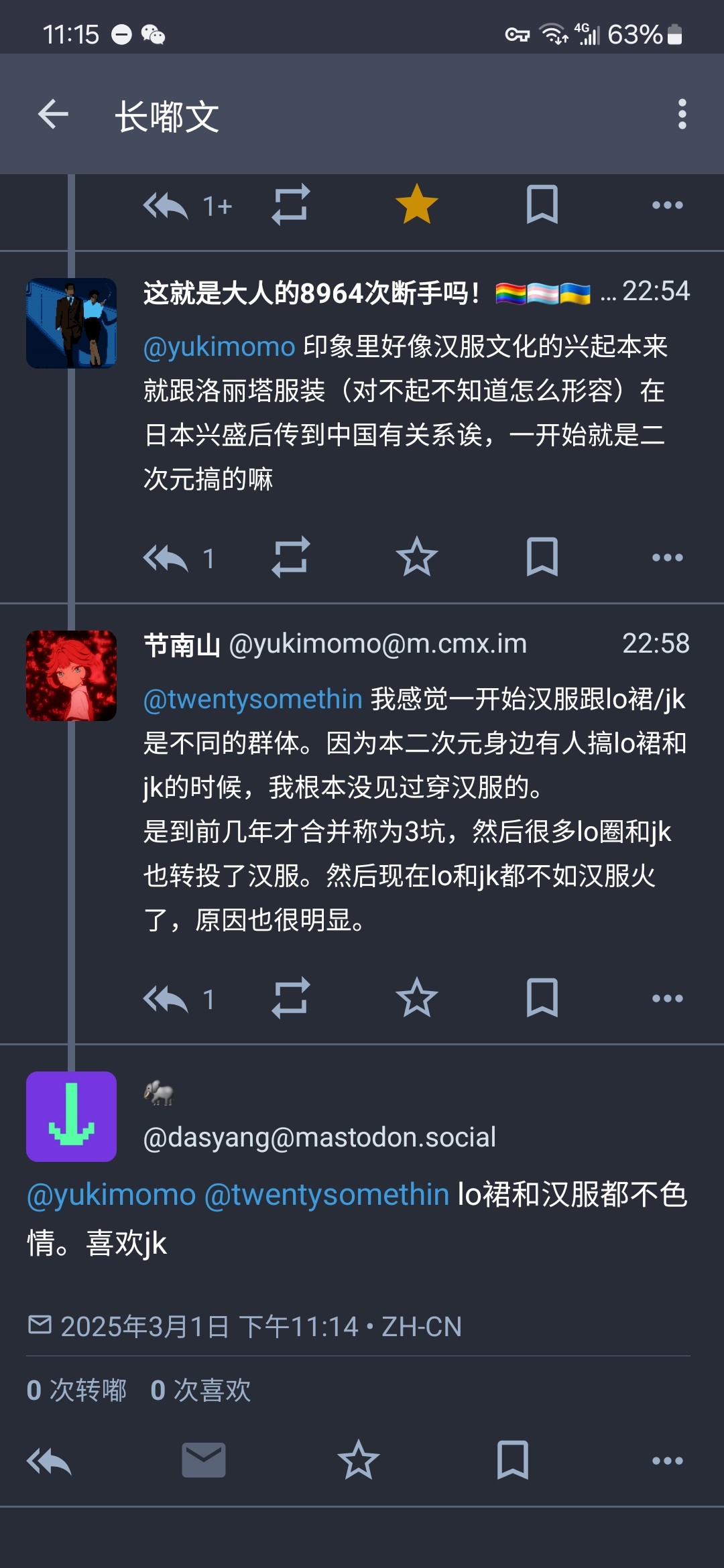This screenshot has width=724, height=1568.
Task: Go back using the arrow icon
Action: [53, 114]
